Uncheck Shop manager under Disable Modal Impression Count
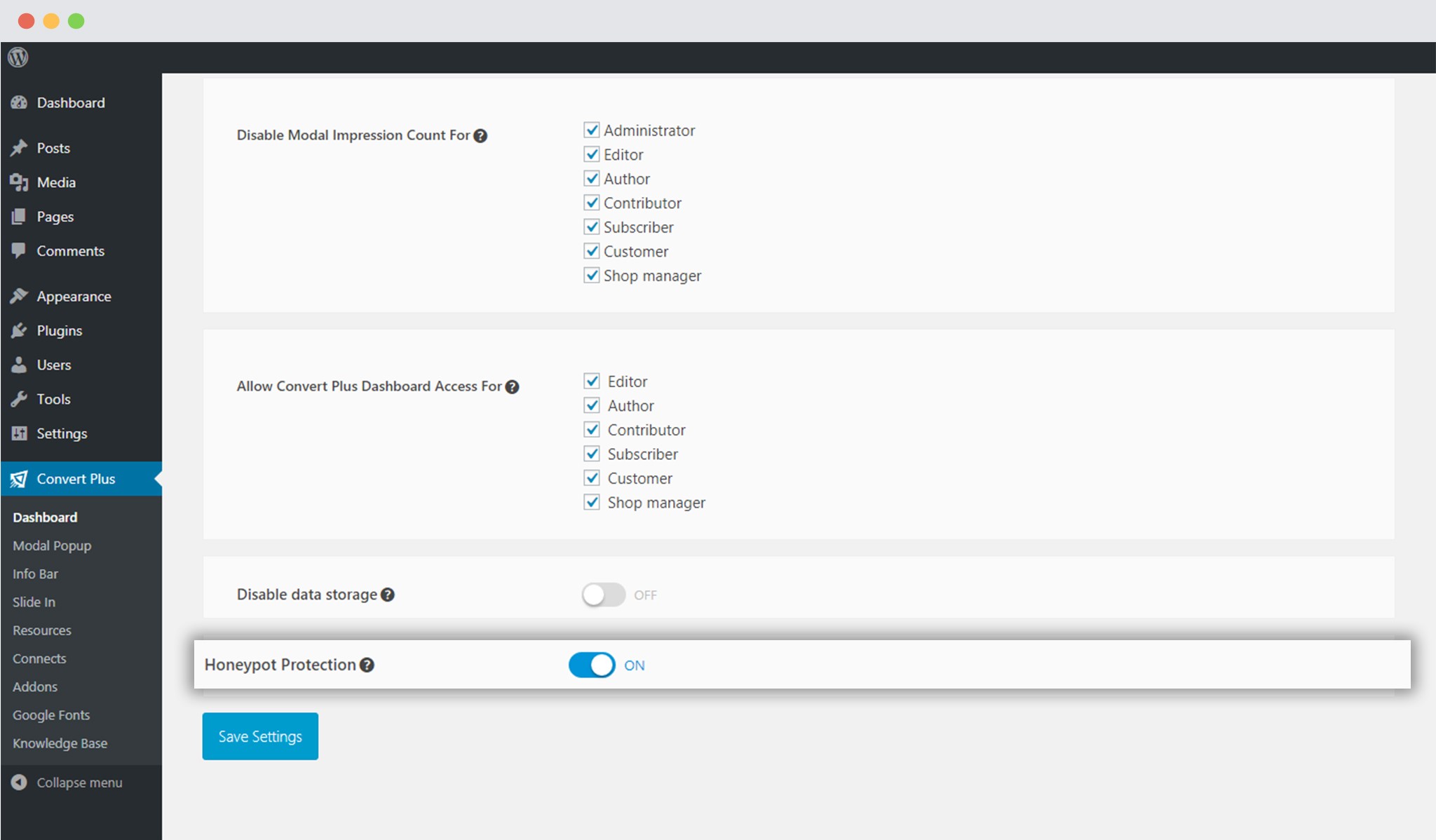1436x840 pixels. click(592, 276)
